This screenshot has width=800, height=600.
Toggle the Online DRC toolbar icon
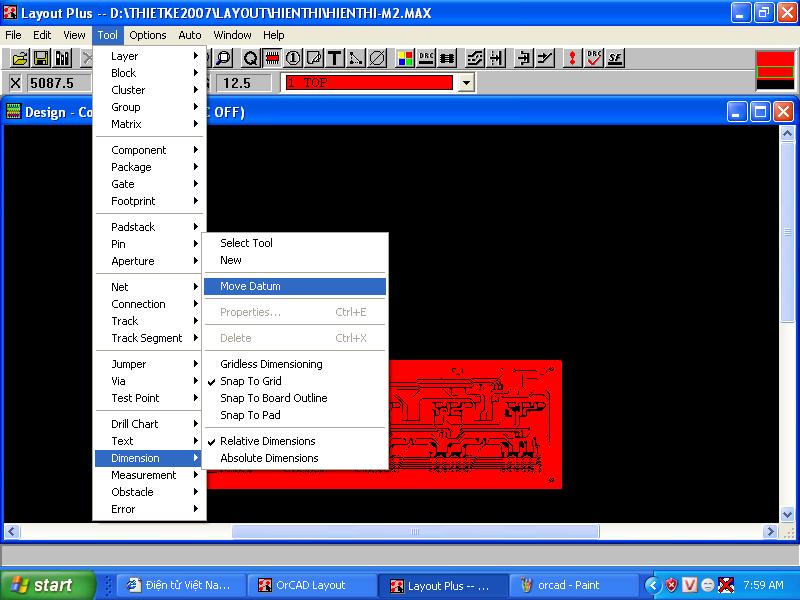click(x=426, y=58)
